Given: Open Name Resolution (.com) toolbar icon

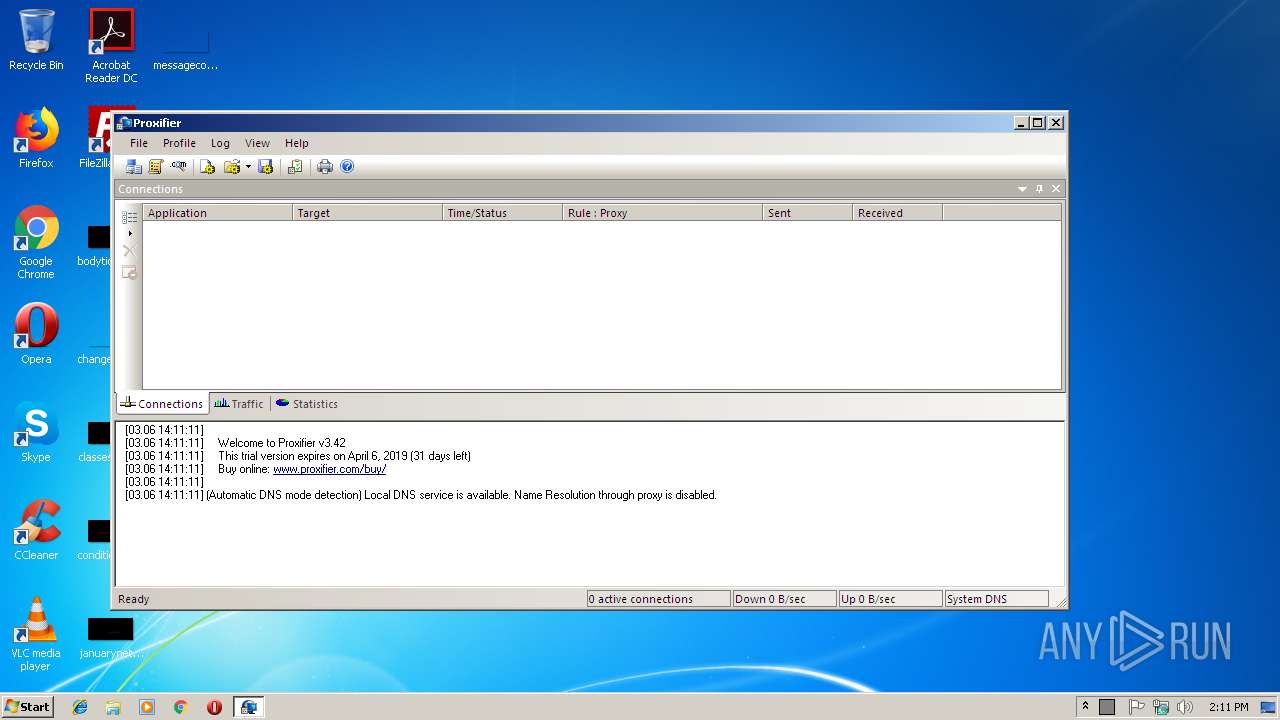Looking at the screenshot, I should click(x=178, y=167).
